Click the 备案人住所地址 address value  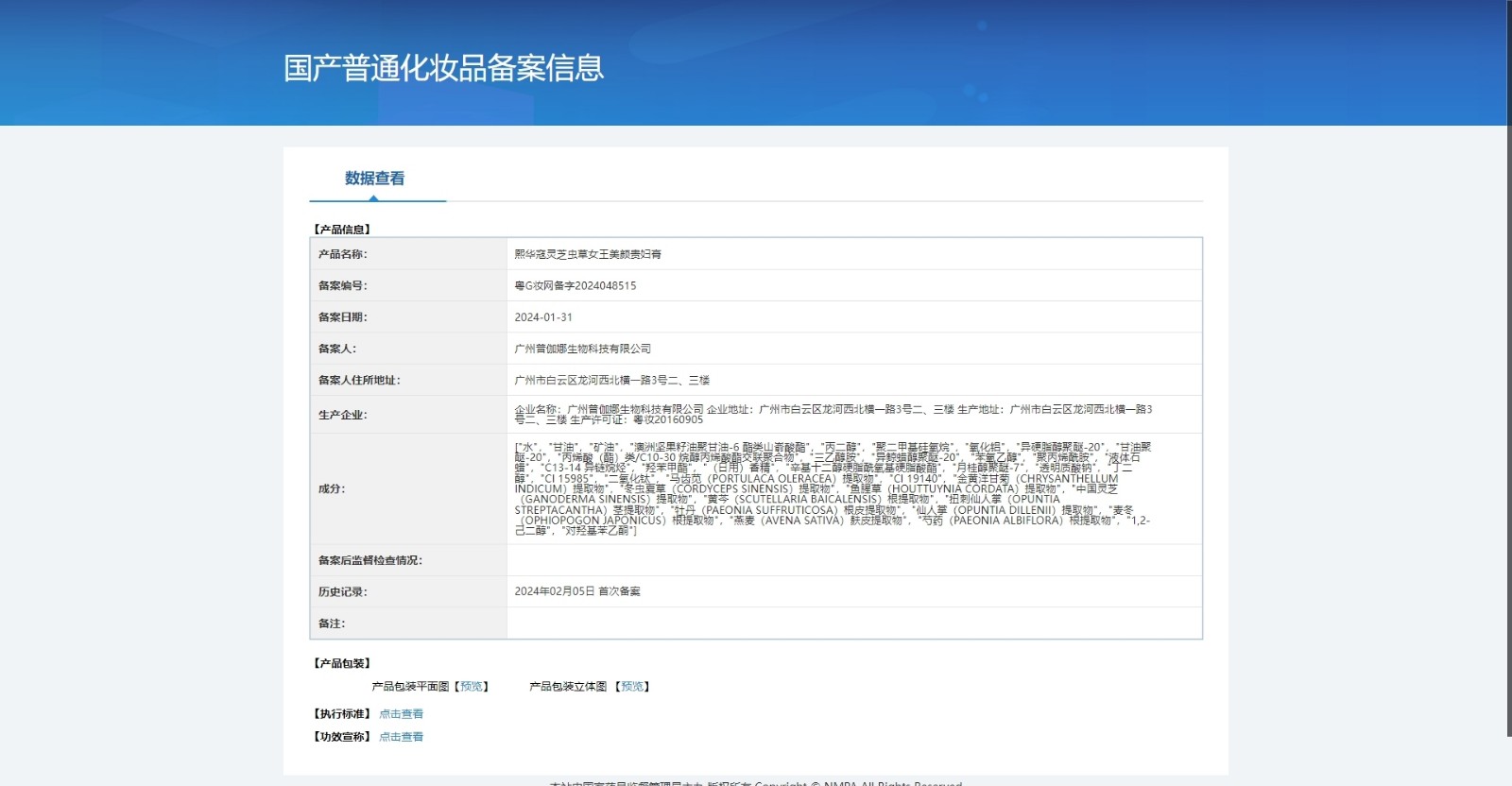tap(611, 381)
